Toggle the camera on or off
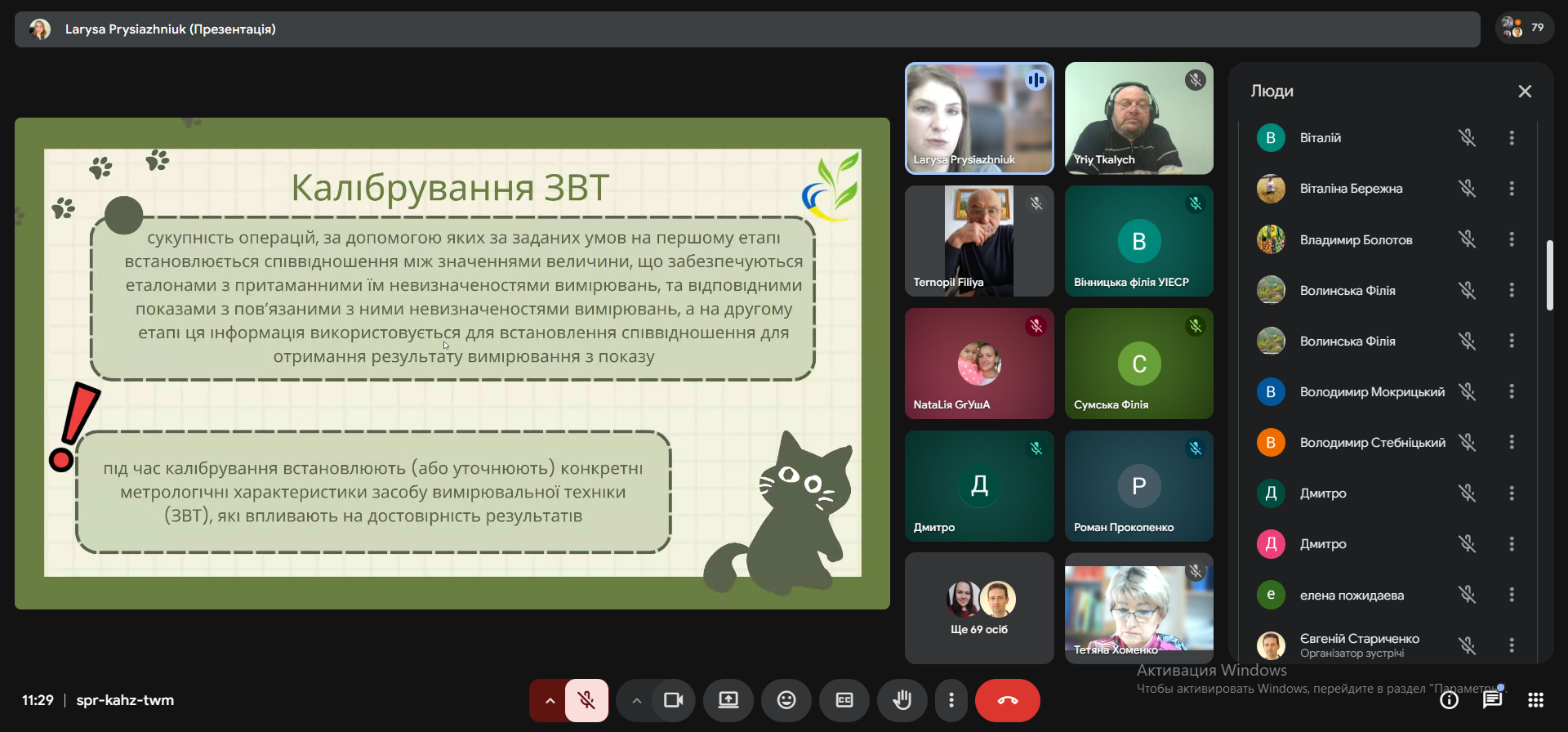This screenshot has height=732, width=1568. pos(673,700)
